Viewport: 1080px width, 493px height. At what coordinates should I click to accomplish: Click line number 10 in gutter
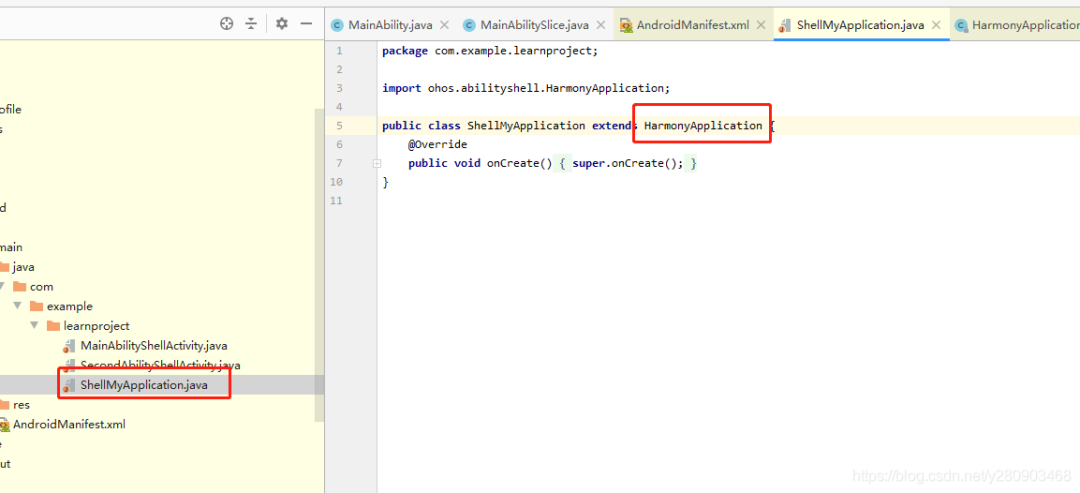[x=336, y=182]
